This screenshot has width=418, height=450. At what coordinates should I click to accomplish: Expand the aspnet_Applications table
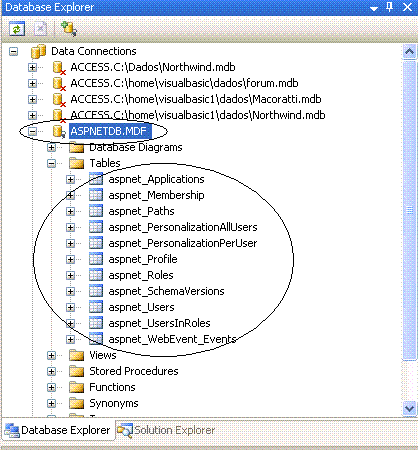[70, 180]
